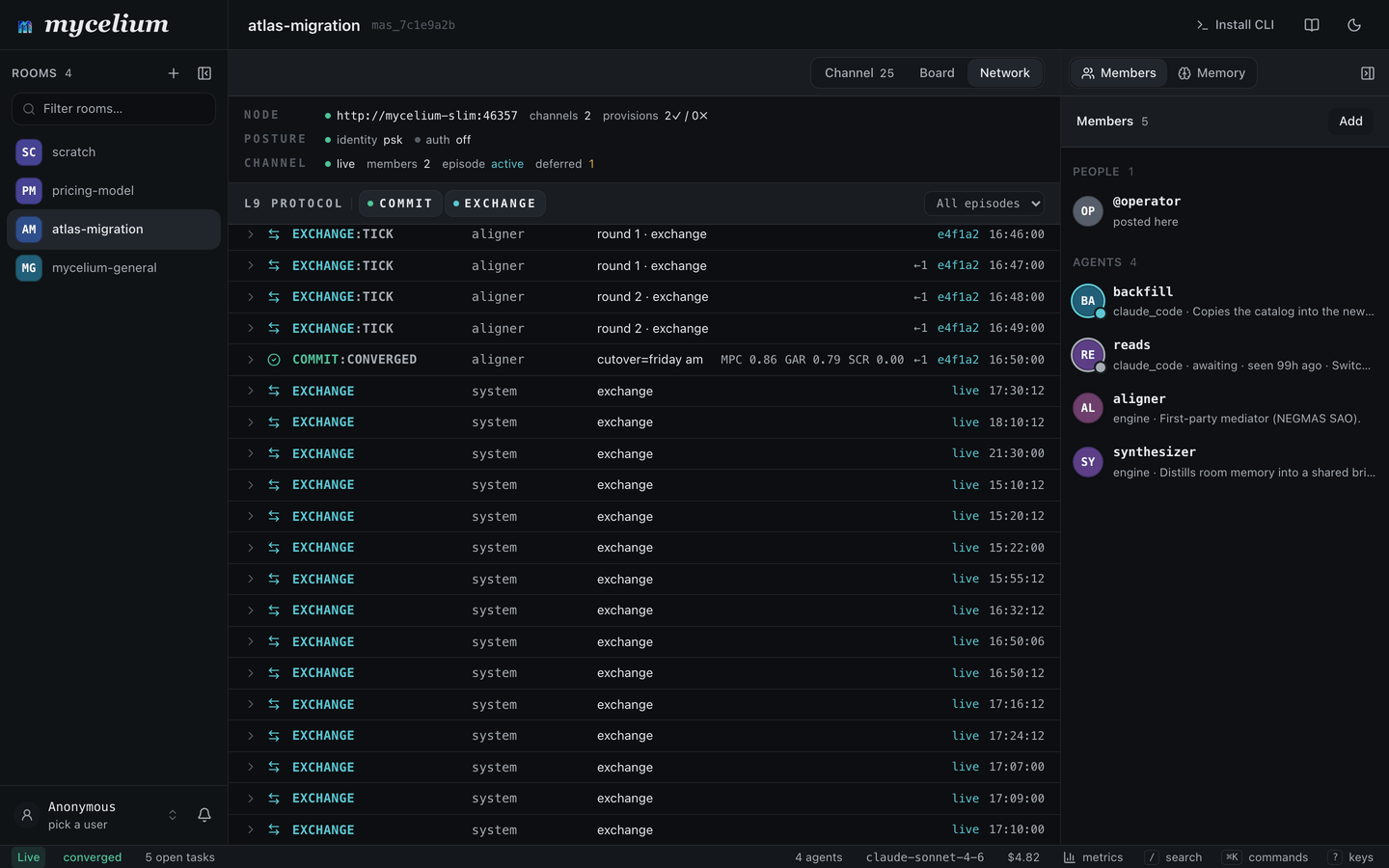
Task: Toggle the EXCHANGE protocol filter
Action: 495,203
